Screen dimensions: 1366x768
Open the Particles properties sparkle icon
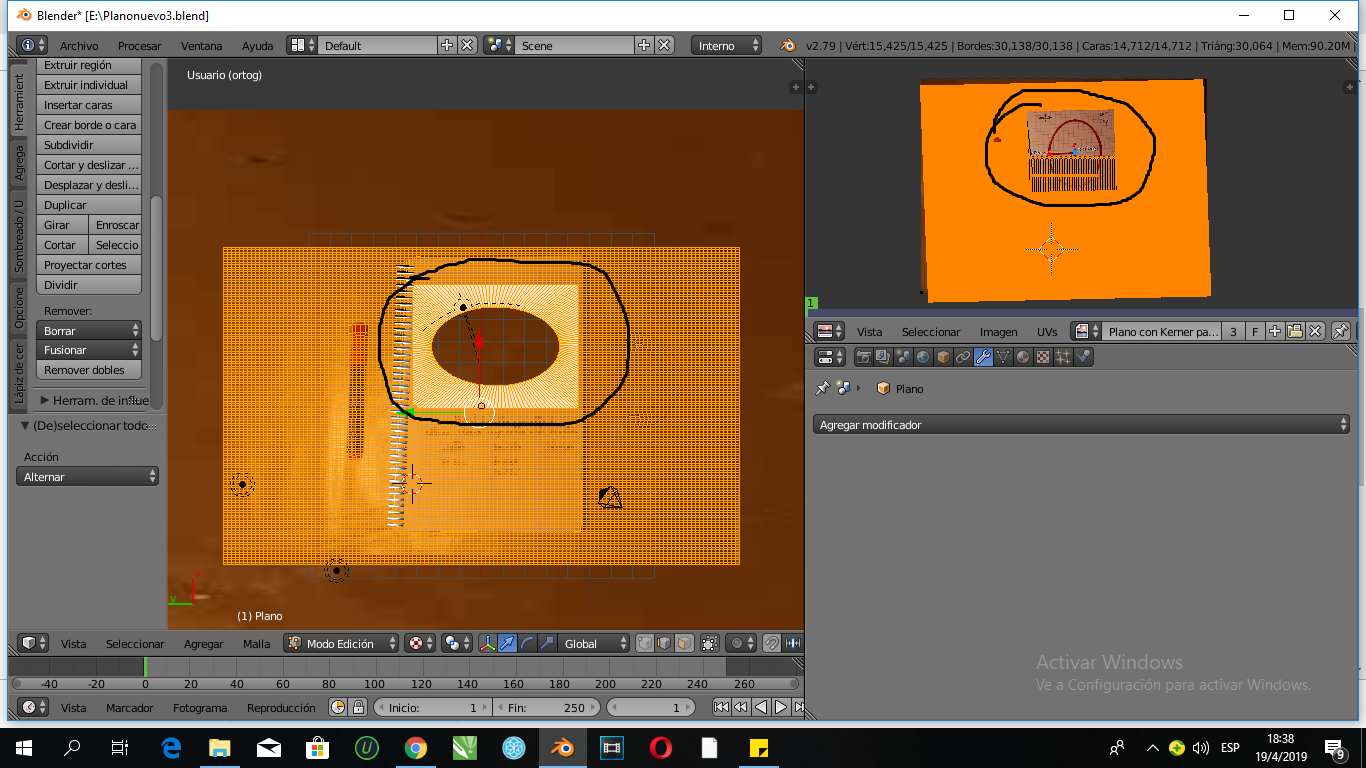1063,357
